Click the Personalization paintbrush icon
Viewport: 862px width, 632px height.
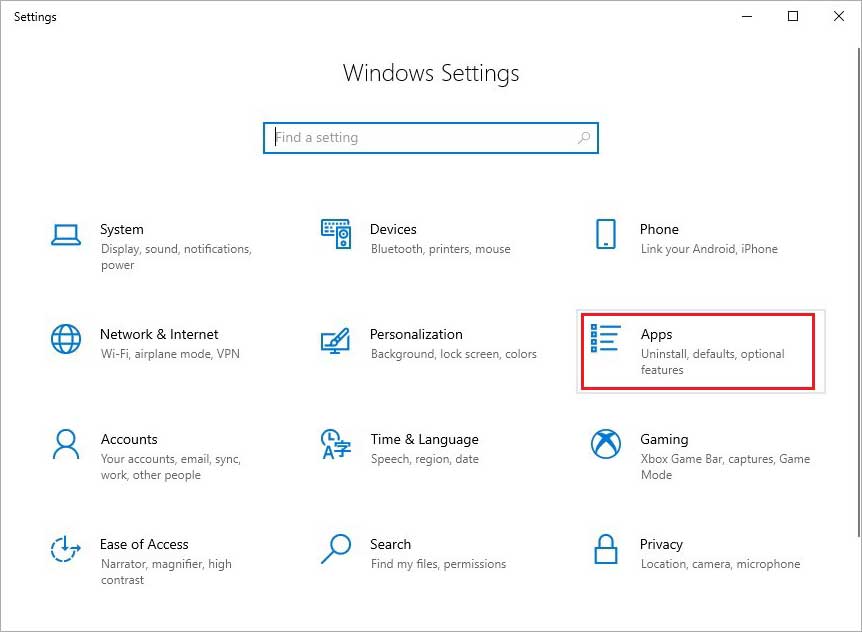click(x=335, y=340)
